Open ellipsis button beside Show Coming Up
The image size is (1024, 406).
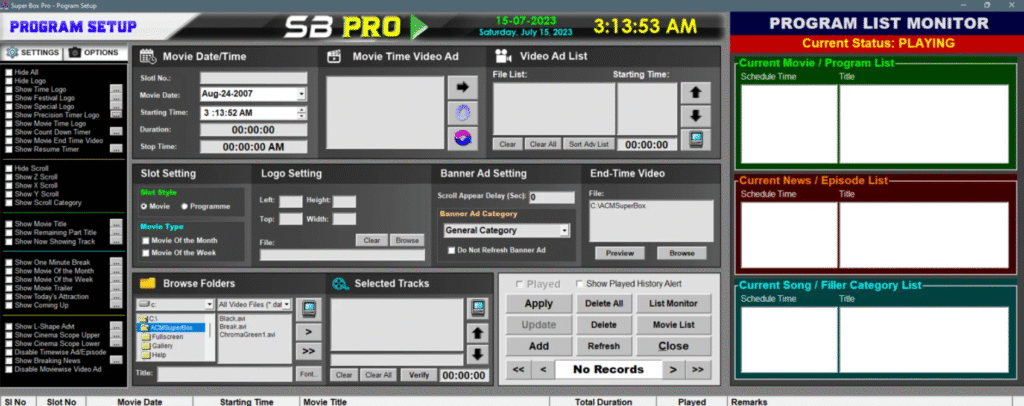116,305
